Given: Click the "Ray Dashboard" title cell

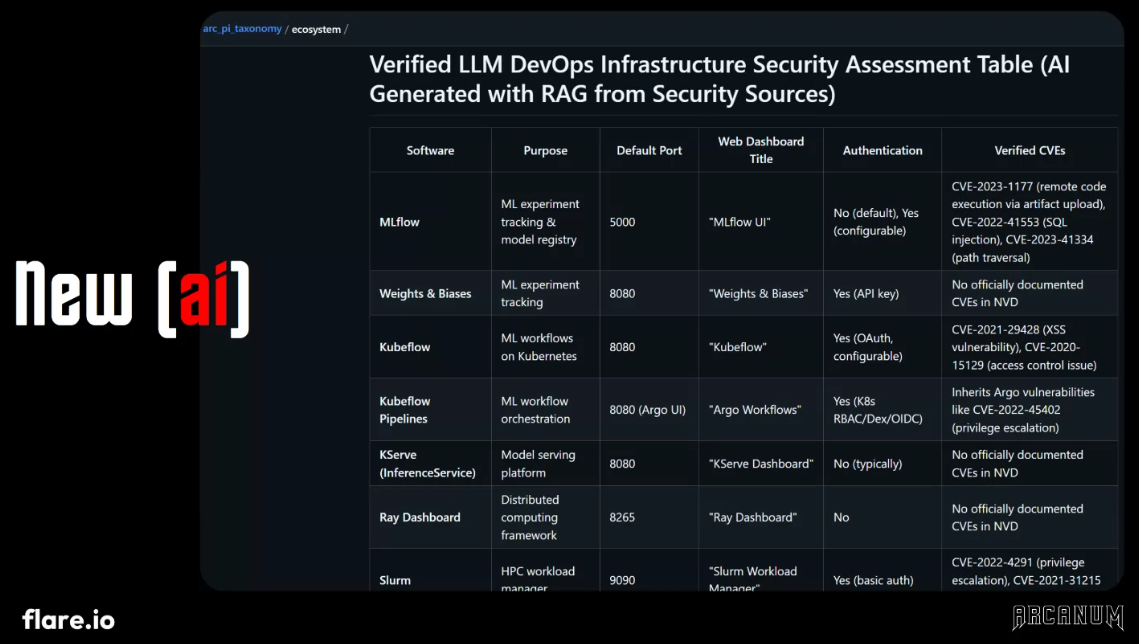Looking at the screenshot, I should pos(761,517).
